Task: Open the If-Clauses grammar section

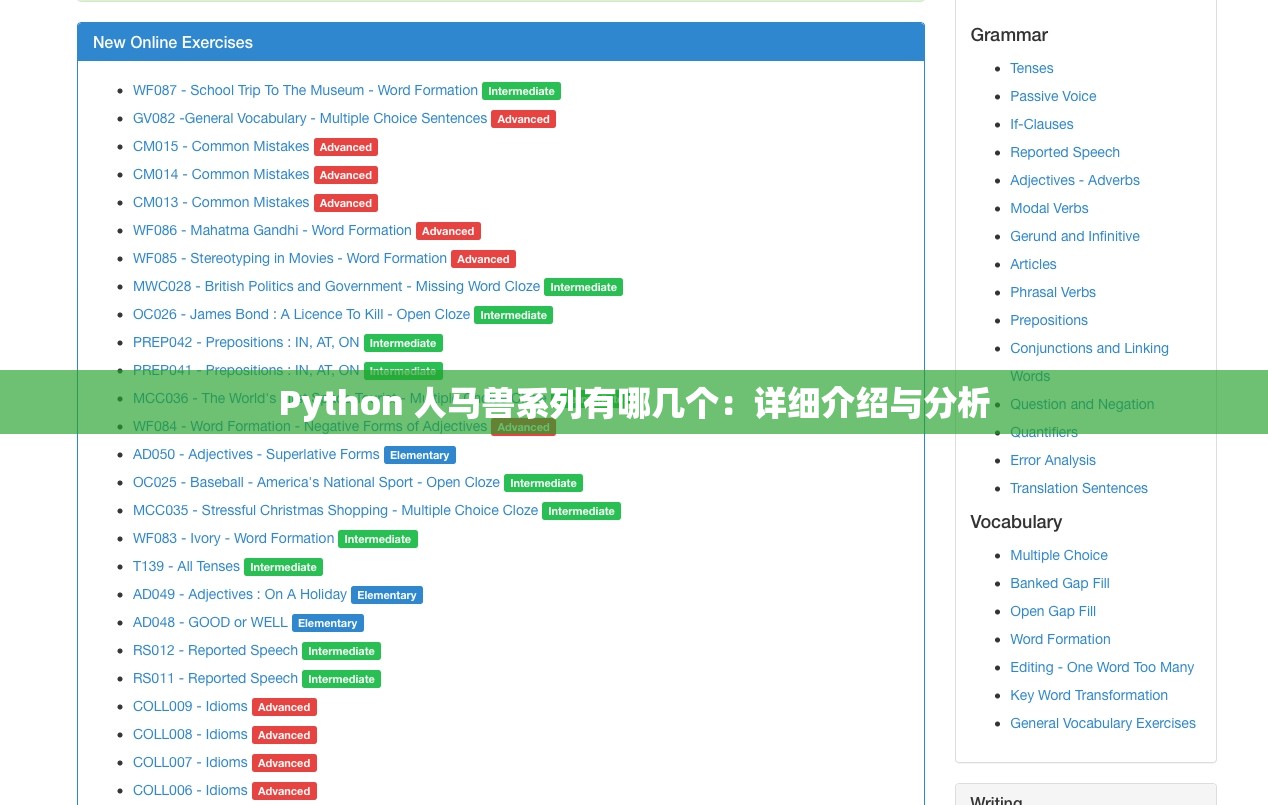Action: tap(1041, 124)
